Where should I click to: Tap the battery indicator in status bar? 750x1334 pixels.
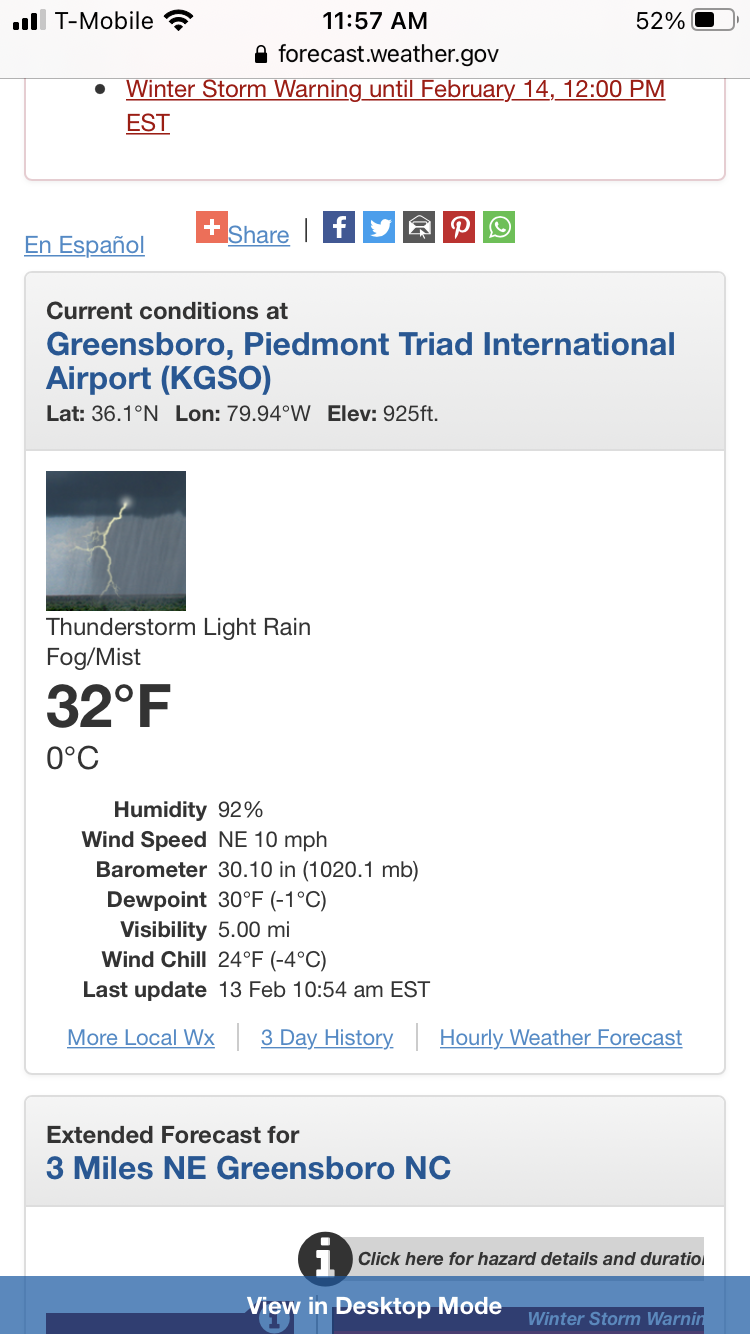coord(714,21)
